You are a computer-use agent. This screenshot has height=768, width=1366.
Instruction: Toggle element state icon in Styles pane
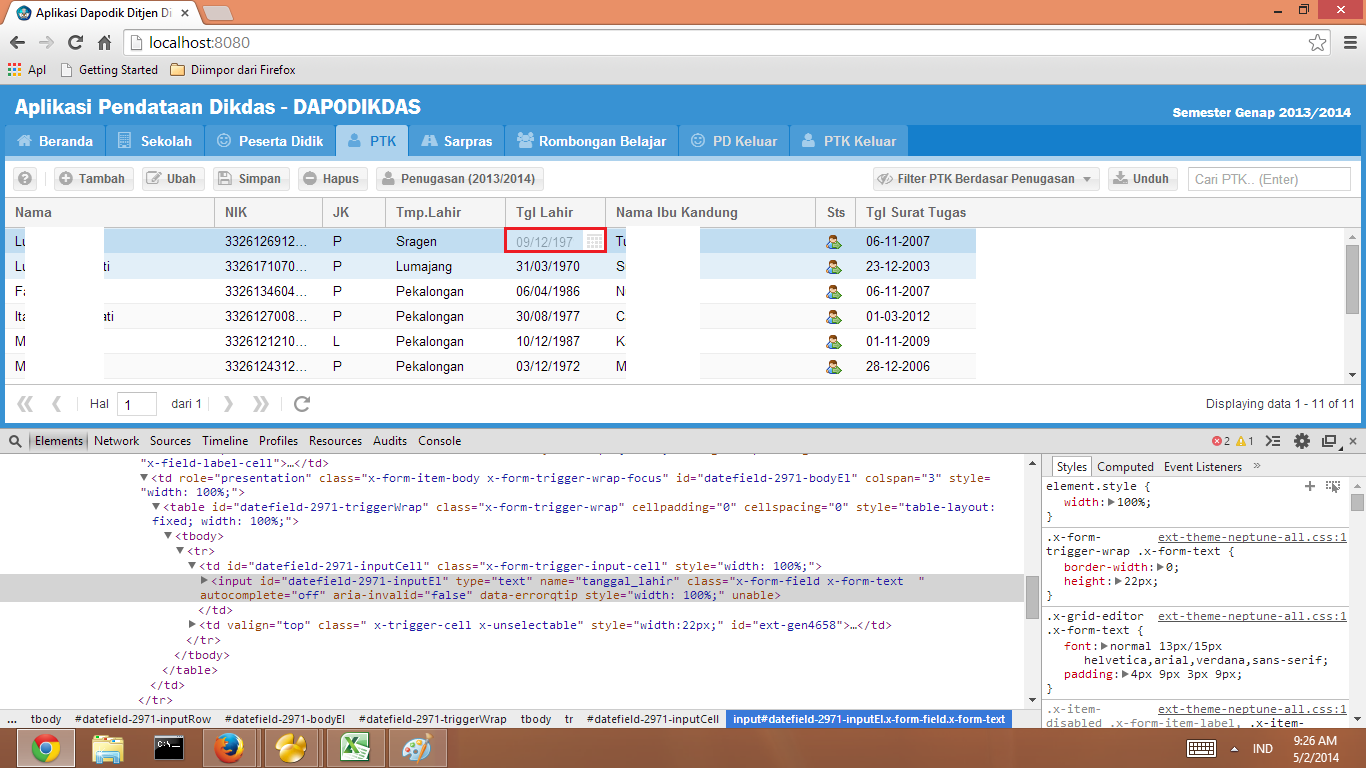click(x=1333, y=486)
